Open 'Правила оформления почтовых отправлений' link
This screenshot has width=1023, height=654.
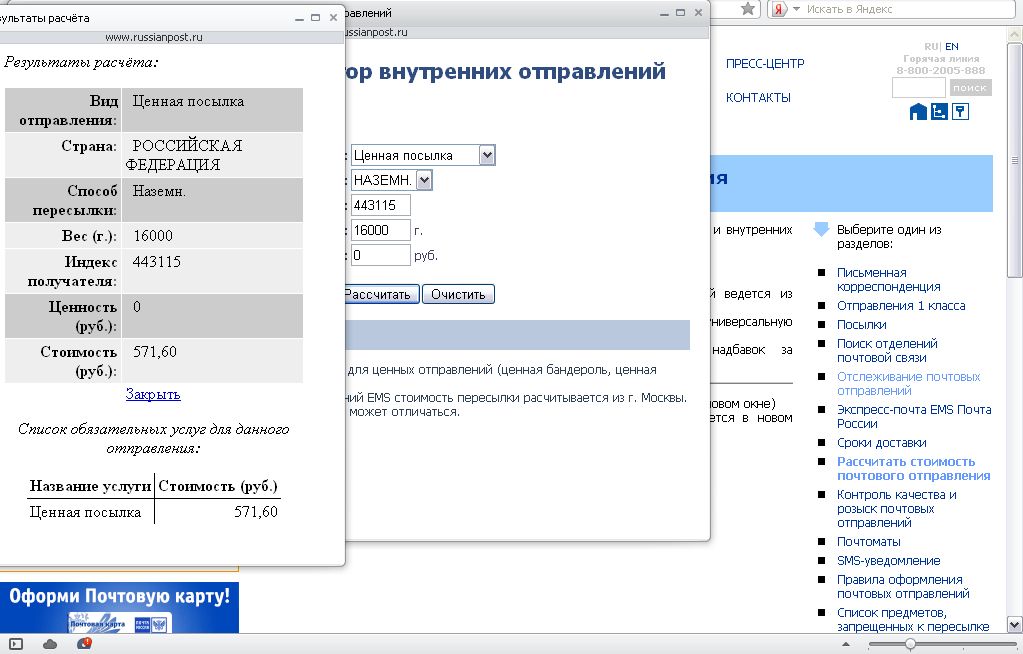[903, 587]
